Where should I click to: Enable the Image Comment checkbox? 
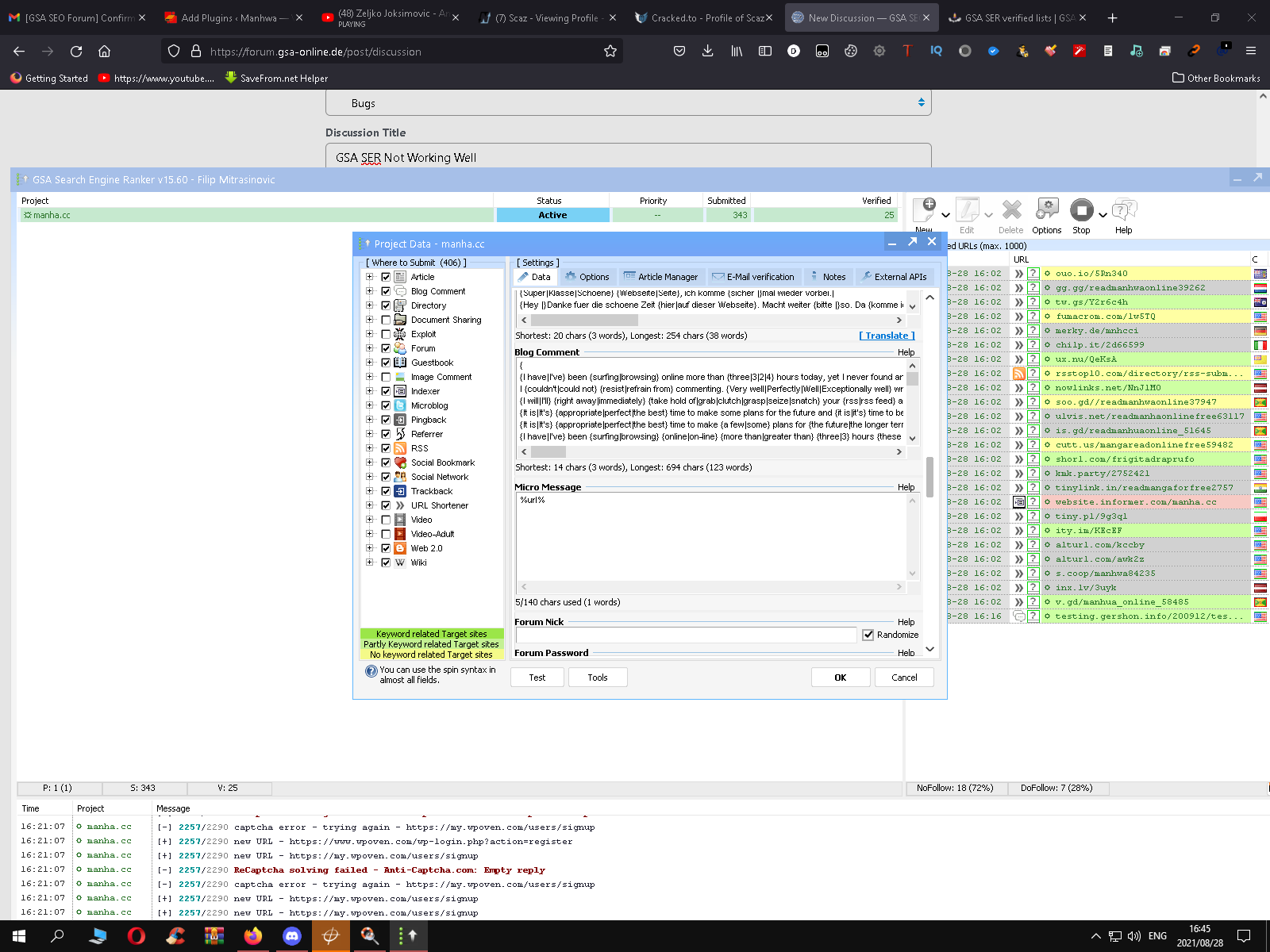(x=386, y=377)
